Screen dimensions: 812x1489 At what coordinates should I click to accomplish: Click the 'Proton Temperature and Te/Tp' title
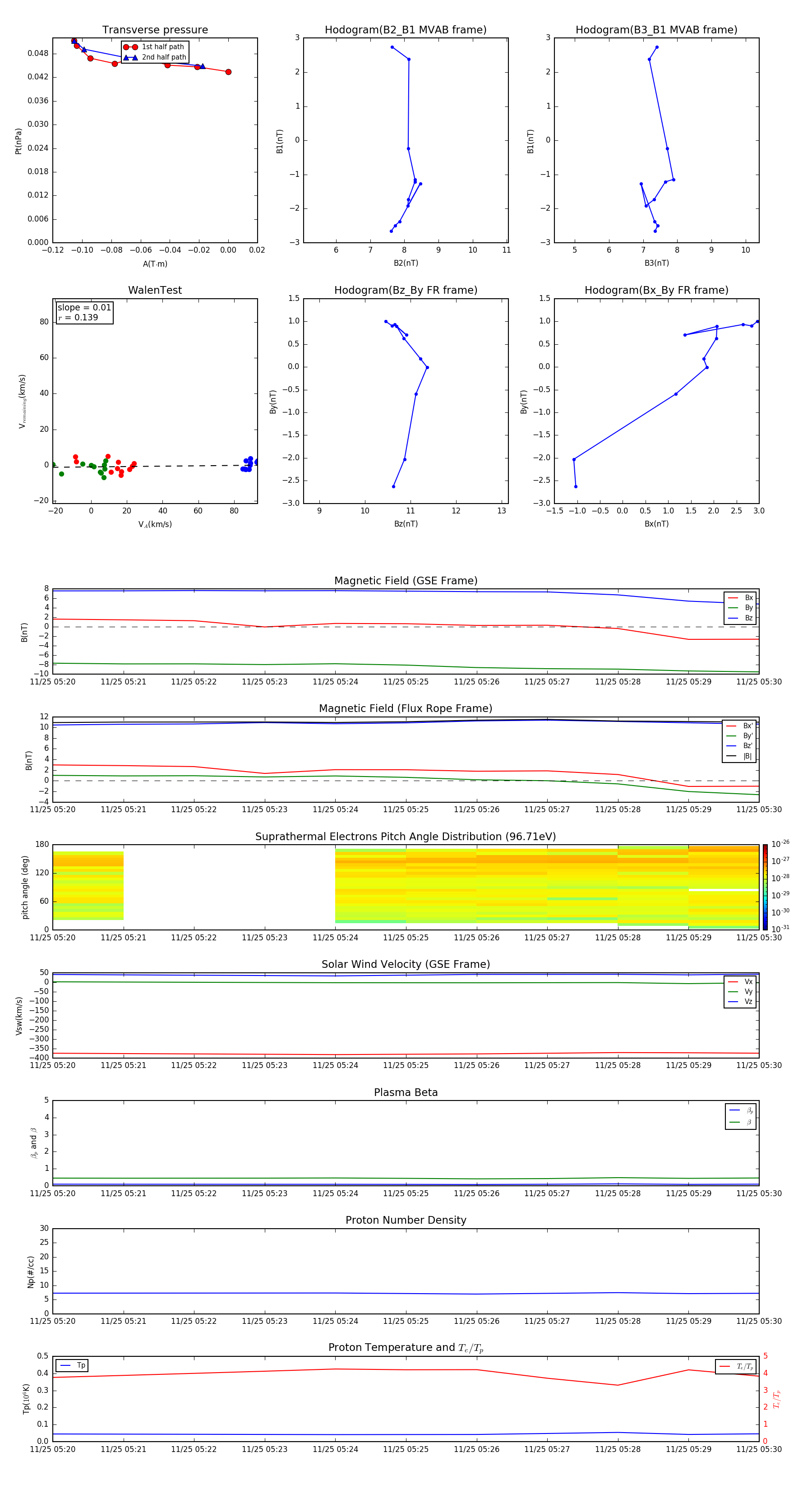pos(406,1348)
